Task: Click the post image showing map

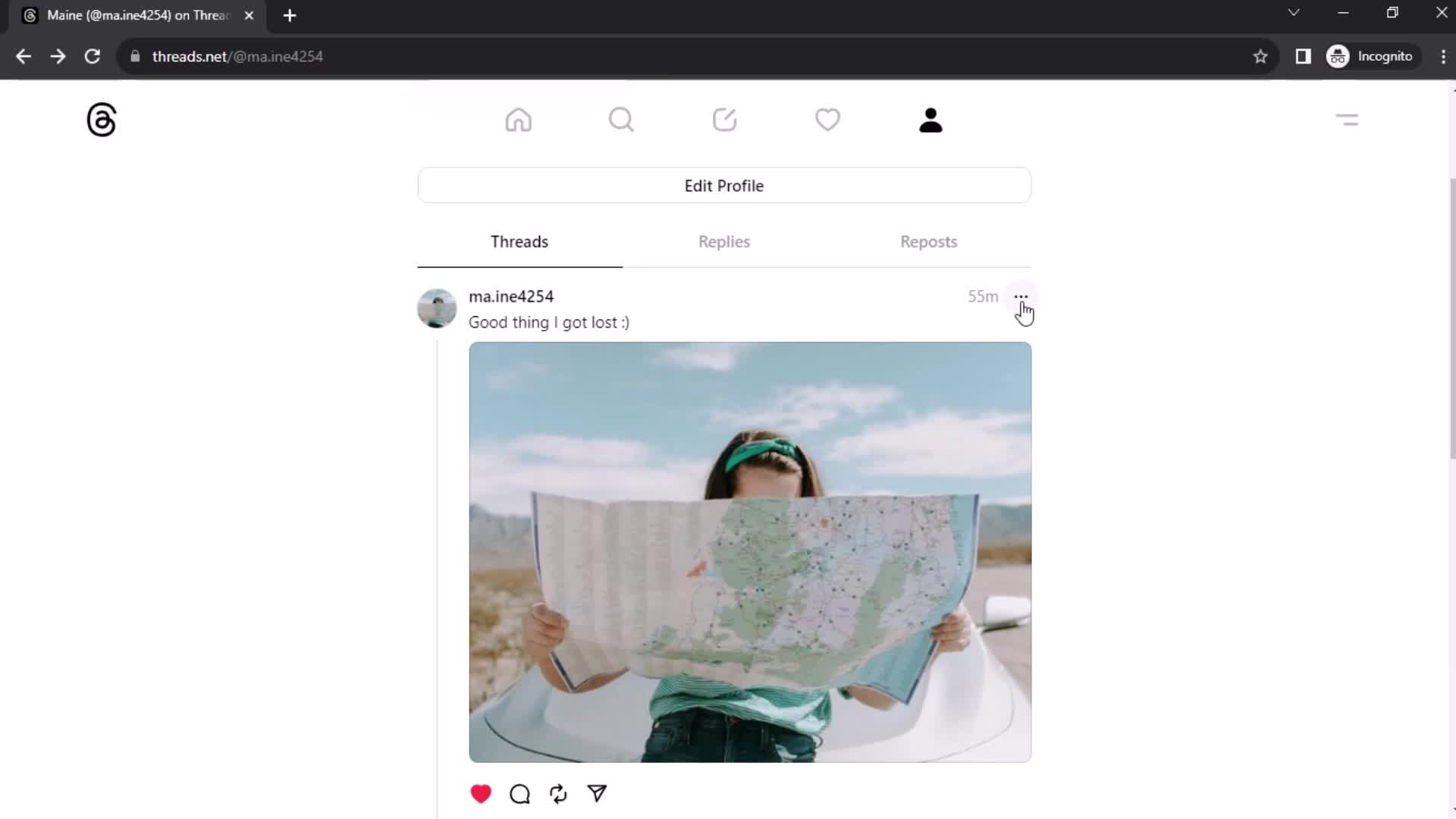Action: [750, 551]
